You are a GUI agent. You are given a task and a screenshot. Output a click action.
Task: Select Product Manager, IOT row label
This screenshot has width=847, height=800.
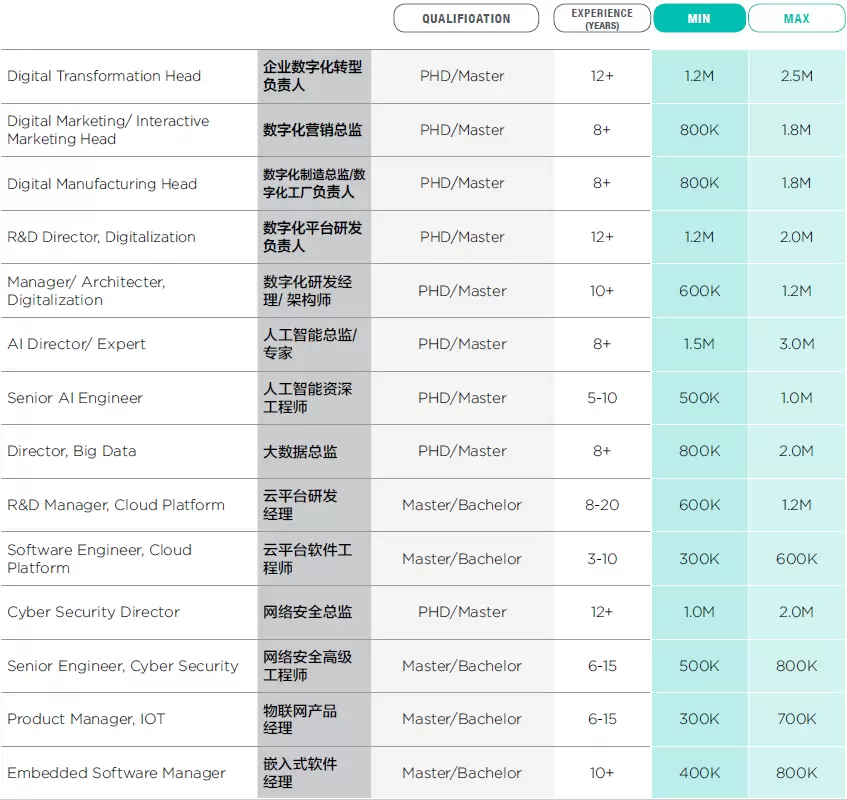(86, 719)
